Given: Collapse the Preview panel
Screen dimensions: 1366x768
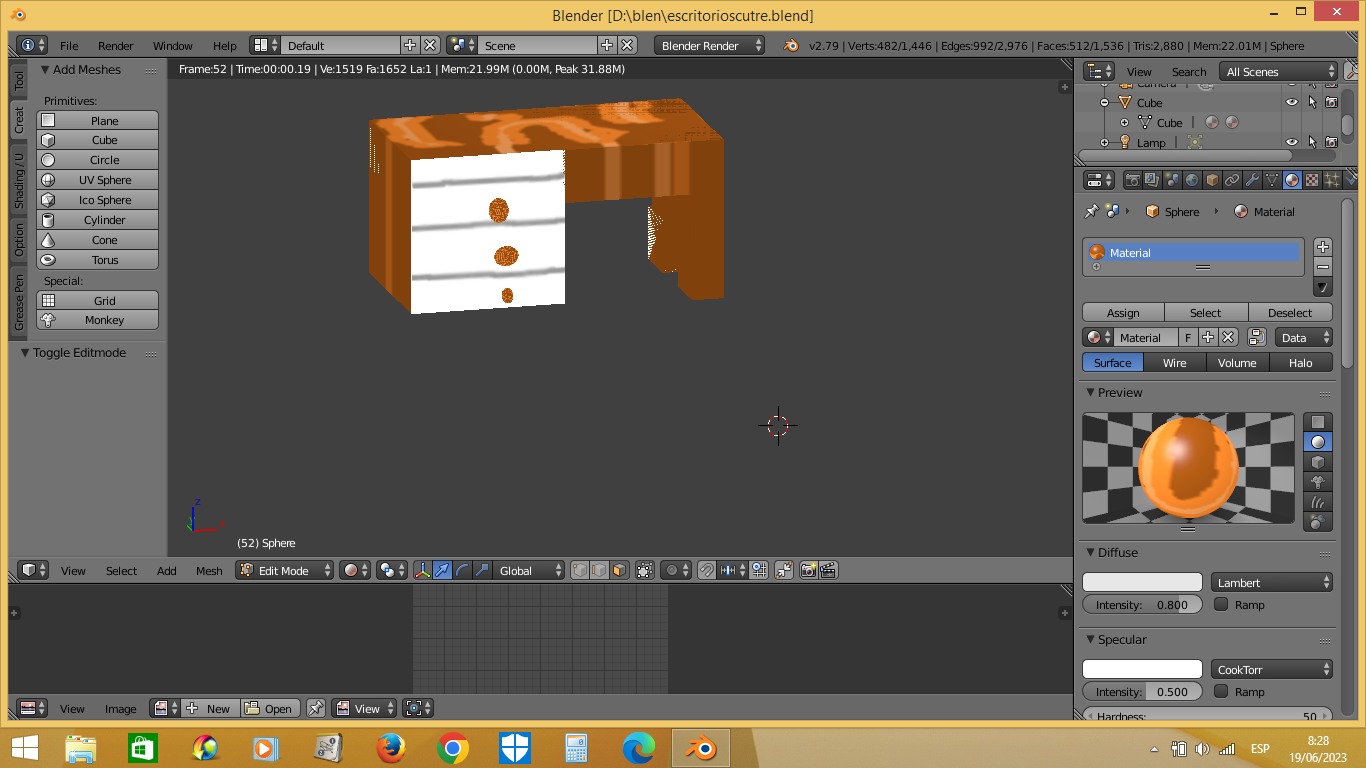Looking at the screenshot, I should pyautogui.click(x=1091, y=392).
